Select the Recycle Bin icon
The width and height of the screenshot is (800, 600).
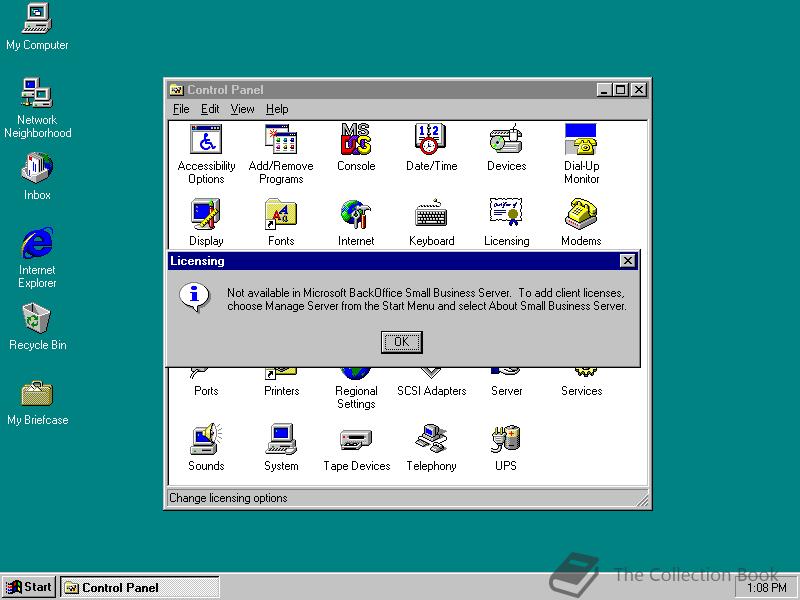coord(37,327)
